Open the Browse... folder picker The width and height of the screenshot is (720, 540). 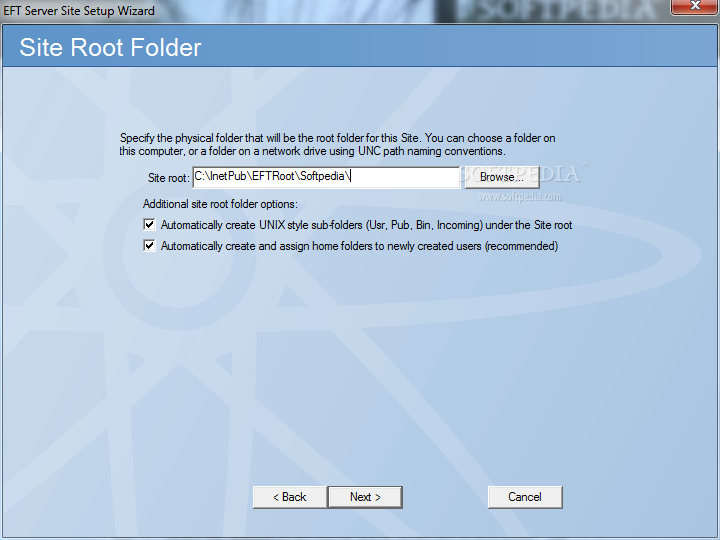click(502, 177)
